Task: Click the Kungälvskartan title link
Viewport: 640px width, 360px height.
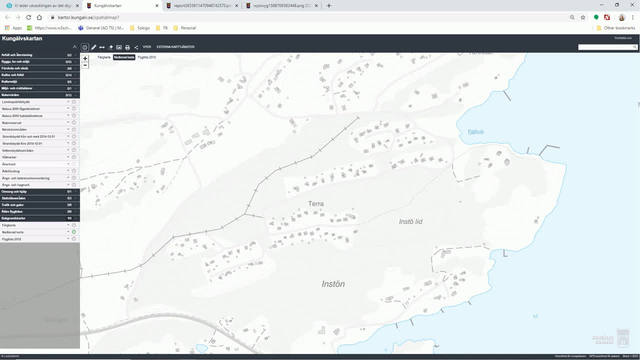Action: click(22, 38)
